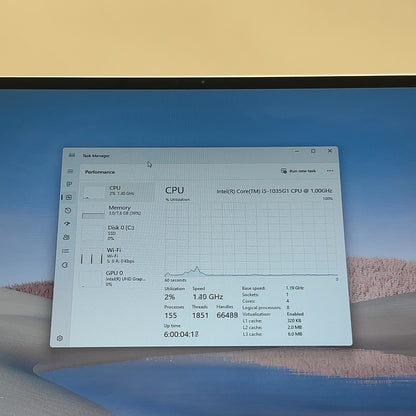Open the App history page icon
This screenshot has height=416, width=416.
click(68, 210)
